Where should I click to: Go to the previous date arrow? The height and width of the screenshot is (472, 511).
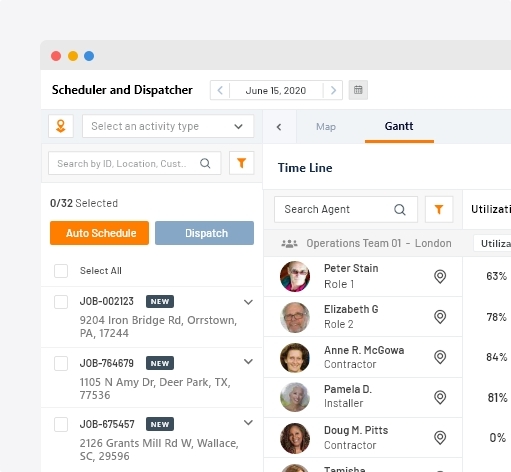[220, 90]
